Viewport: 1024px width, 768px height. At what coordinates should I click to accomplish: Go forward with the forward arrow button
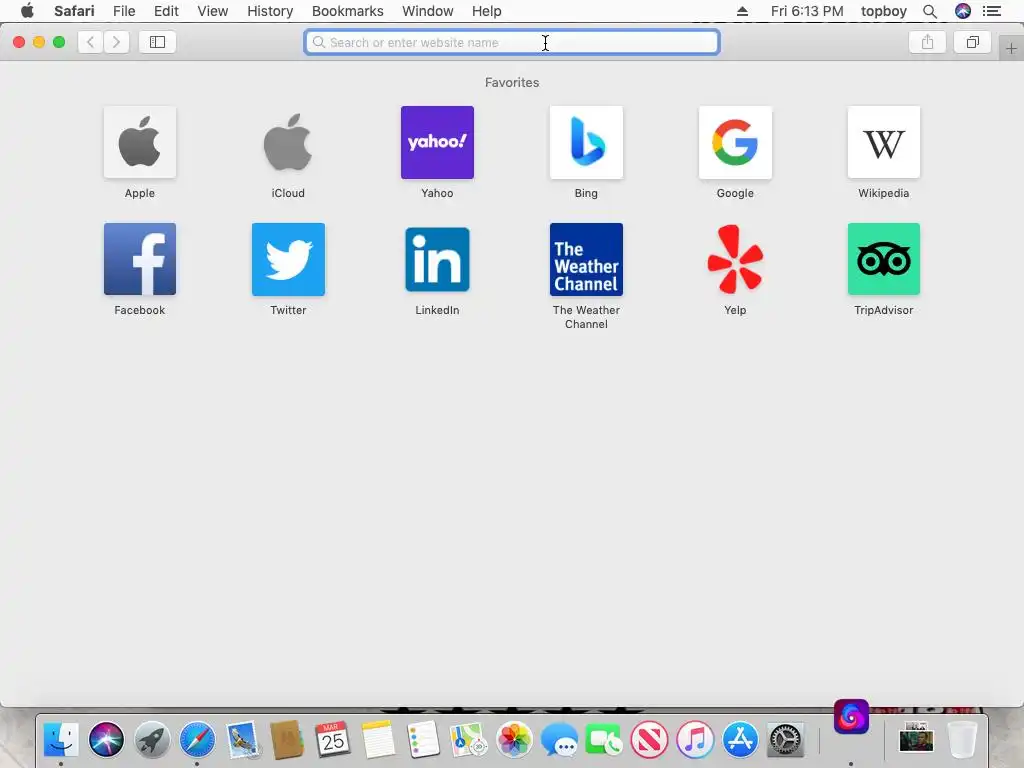(x=116, y=42)
